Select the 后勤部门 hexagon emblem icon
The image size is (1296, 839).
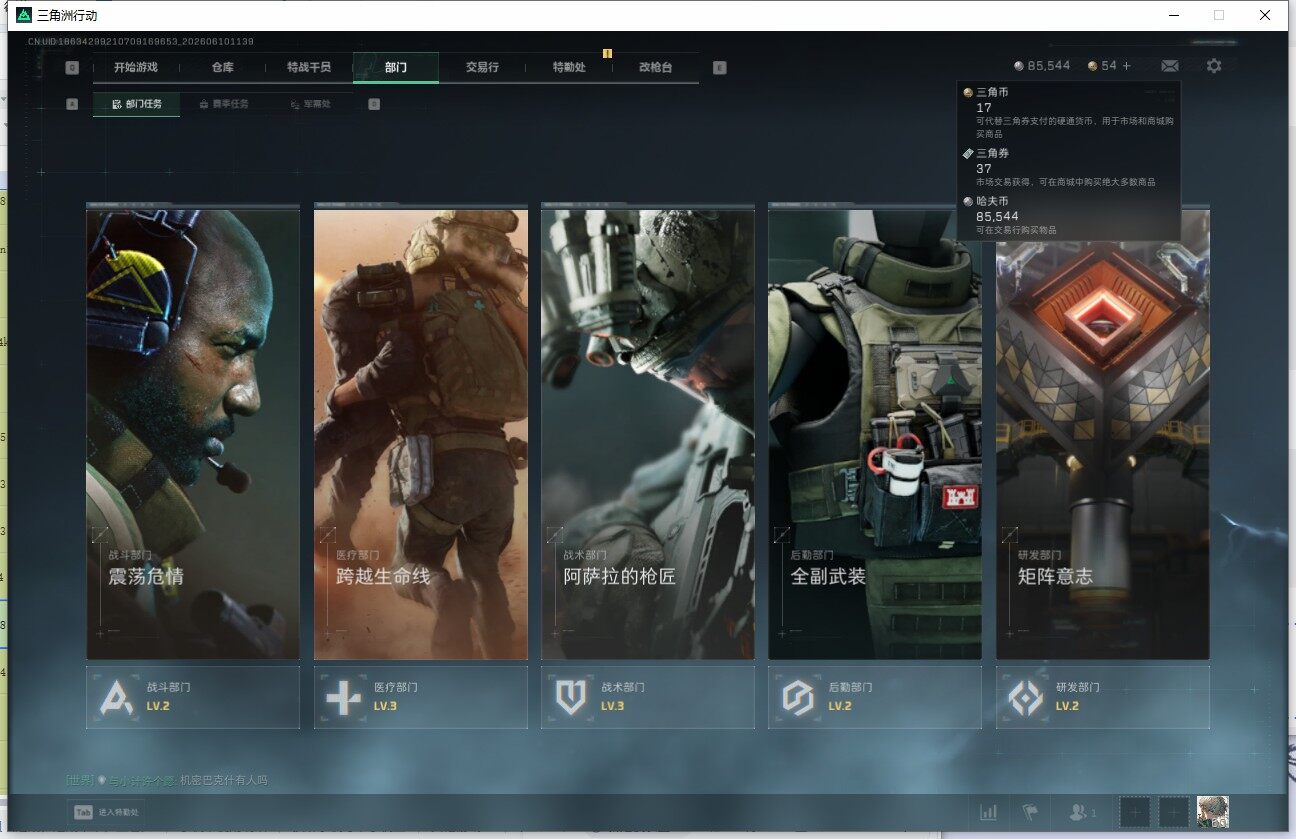click(798, 697)
